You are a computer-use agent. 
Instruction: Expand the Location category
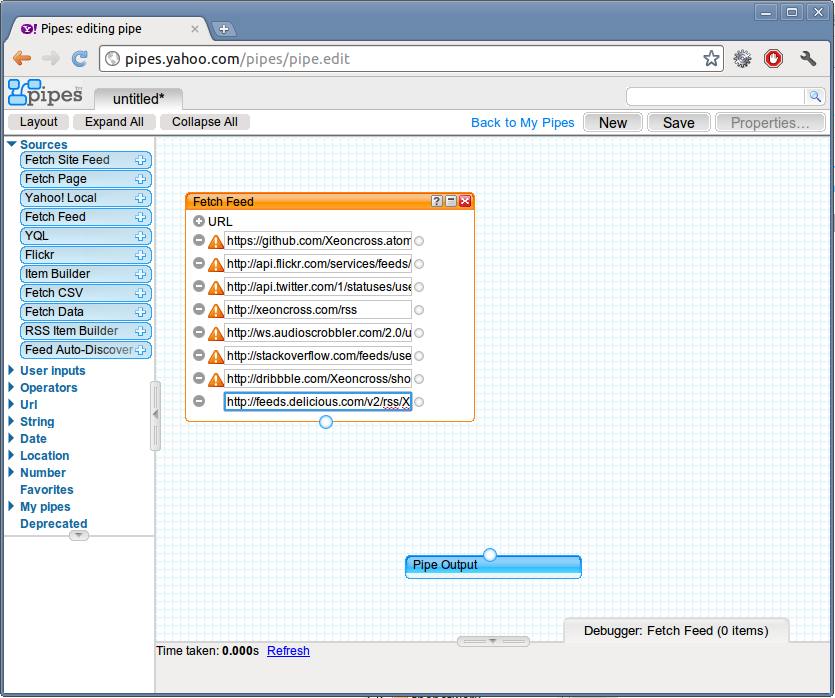11,455
